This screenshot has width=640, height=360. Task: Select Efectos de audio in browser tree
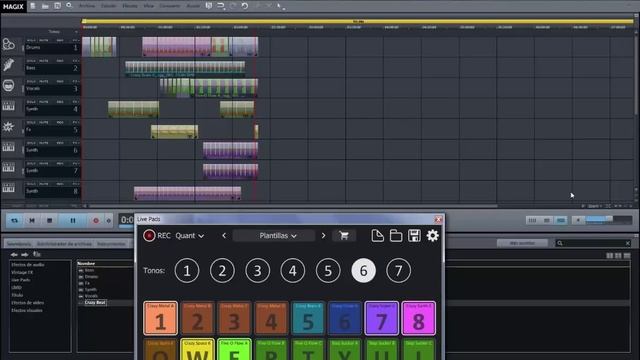click(28, 264)
